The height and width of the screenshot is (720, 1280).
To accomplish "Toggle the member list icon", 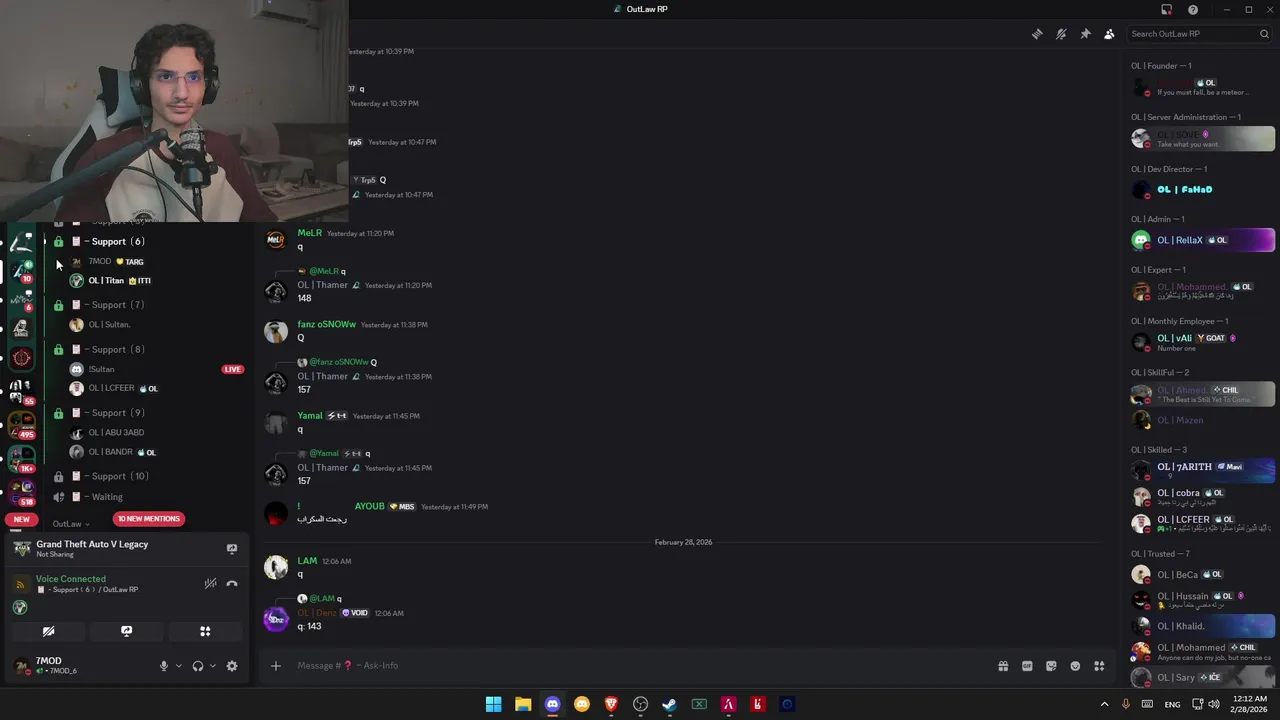I will pyautogui.click(x=1109, y=34).
